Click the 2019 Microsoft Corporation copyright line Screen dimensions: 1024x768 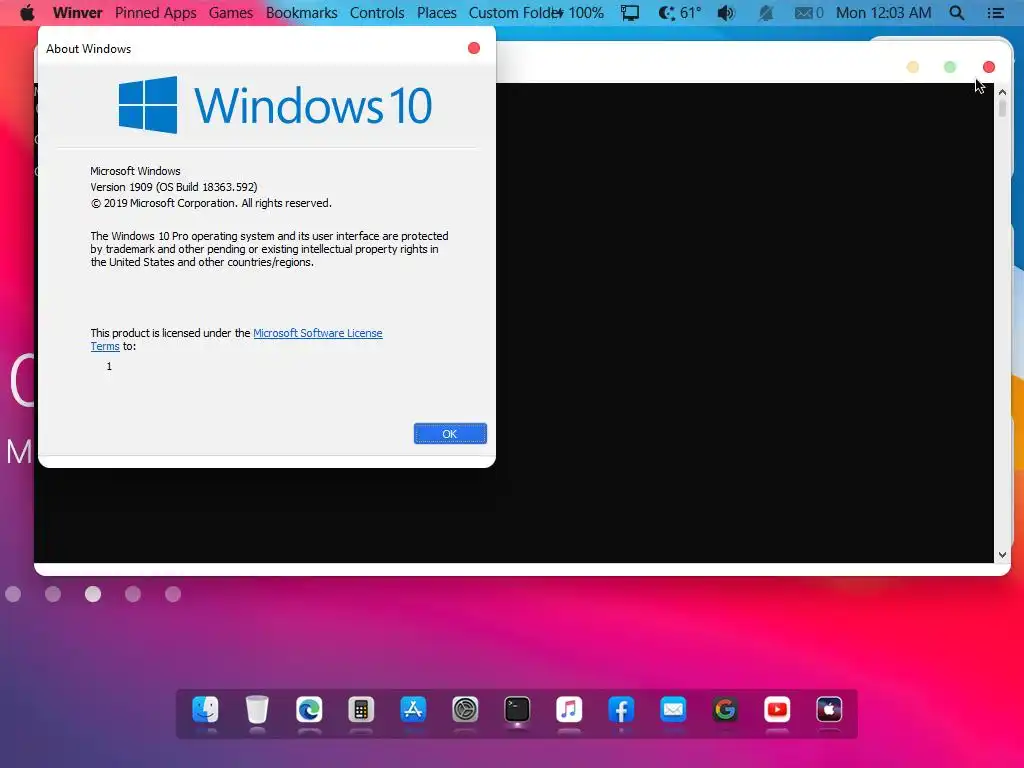(211, 203)
